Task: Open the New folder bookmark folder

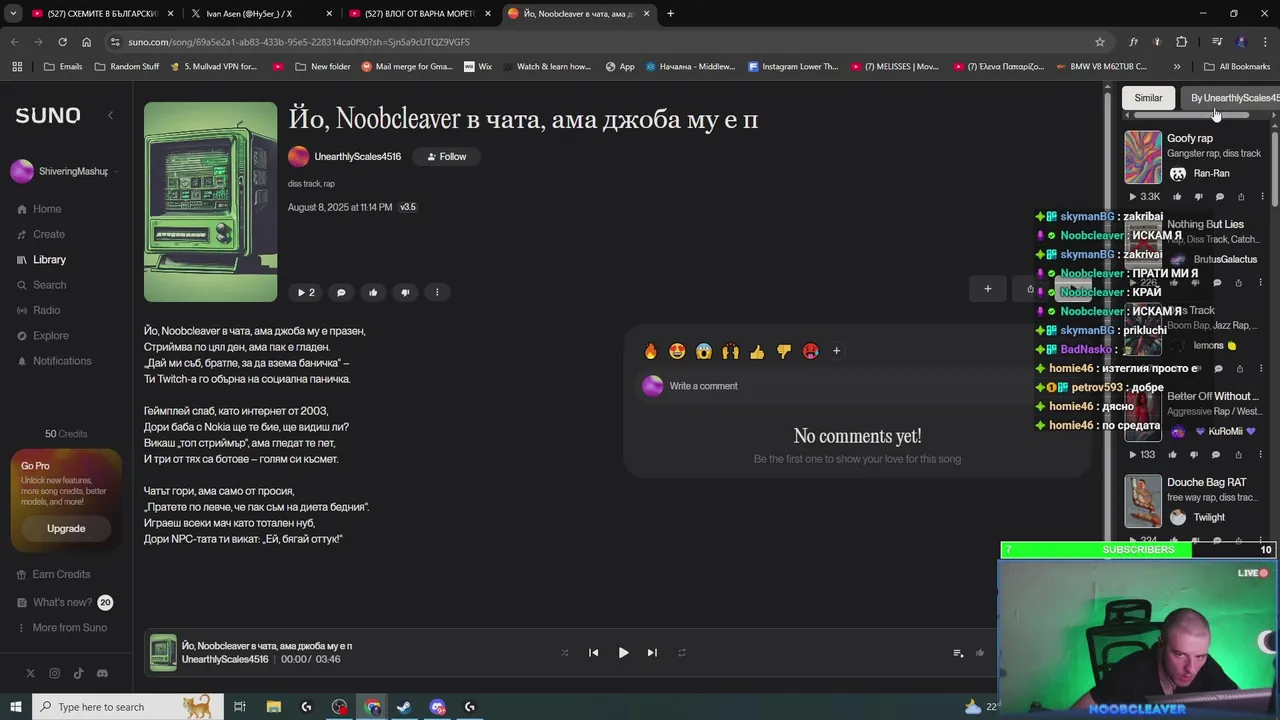Action: pos(323,67)
